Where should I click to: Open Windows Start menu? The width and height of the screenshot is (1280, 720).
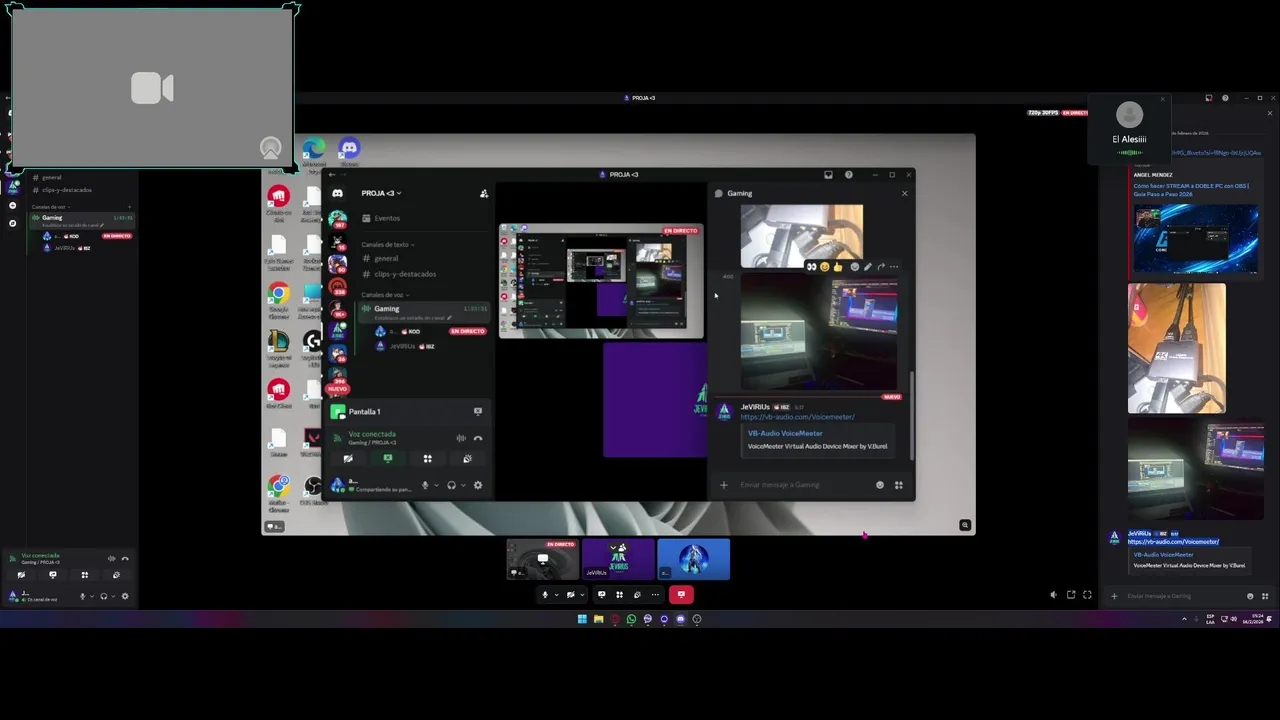click(x=582, y=619)
